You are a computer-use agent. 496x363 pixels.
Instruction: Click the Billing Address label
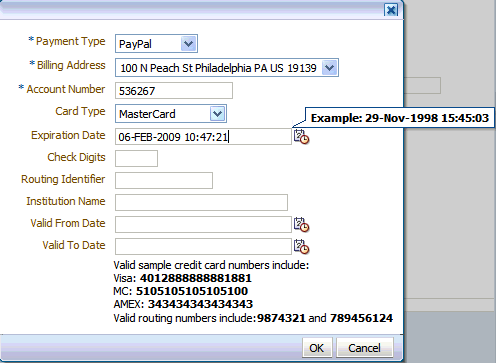pyautogui.click(x=71, y=65)
